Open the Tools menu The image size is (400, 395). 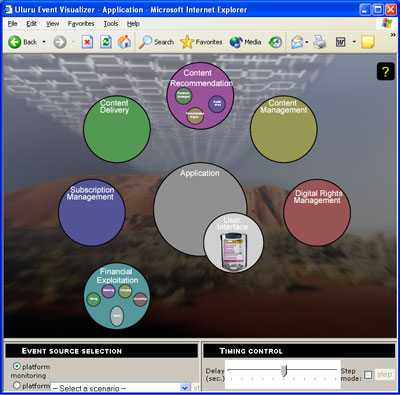[111, 24]
